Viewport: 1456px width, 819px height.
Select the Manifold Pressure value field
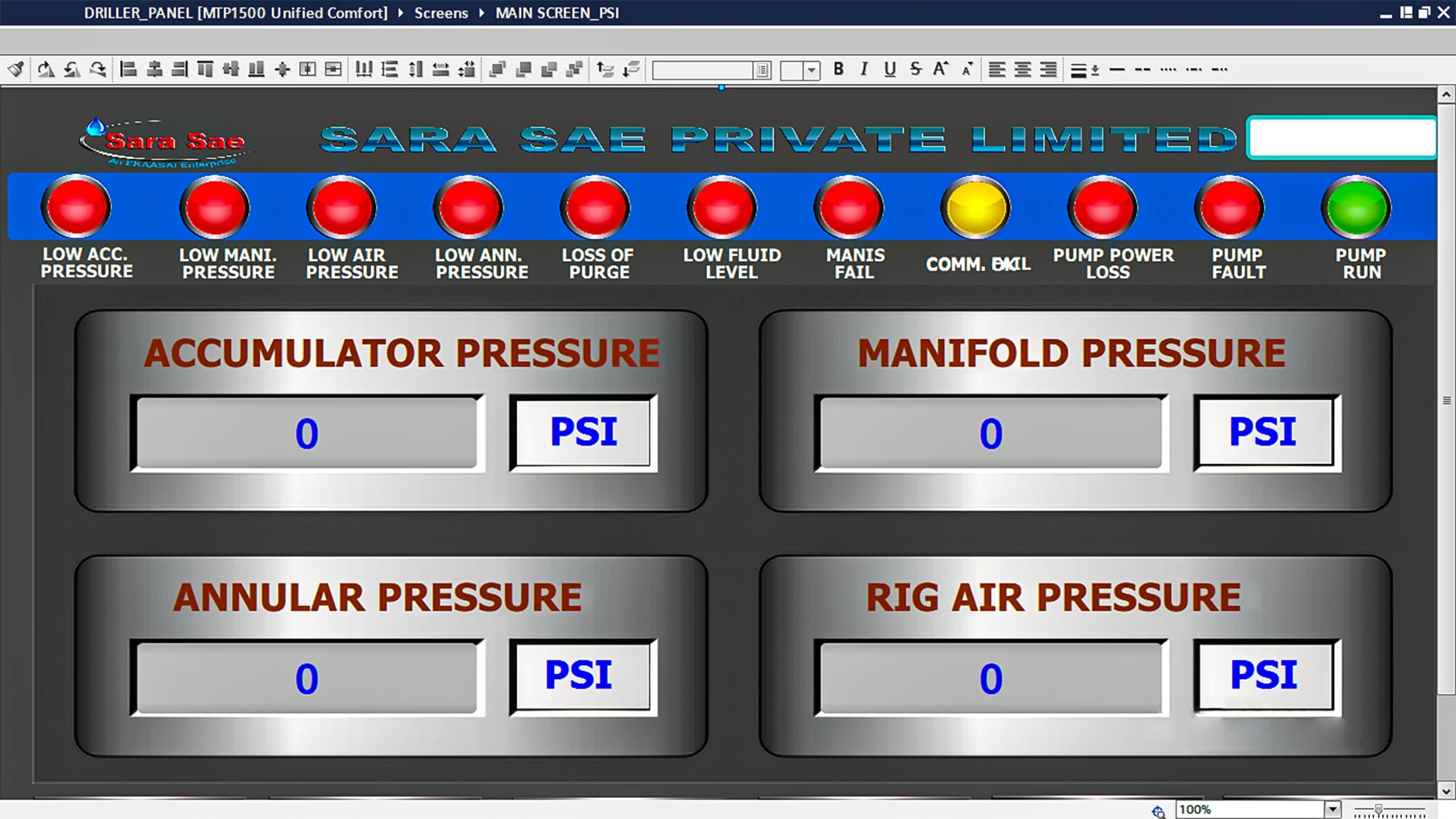(x=991, y=433)
